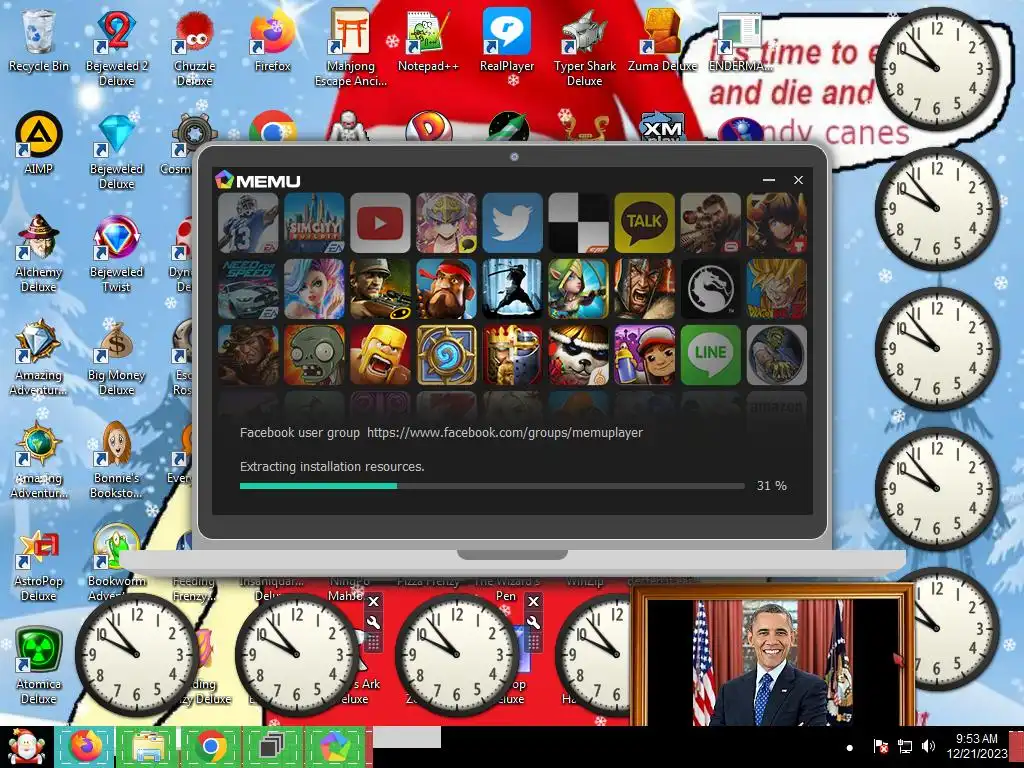Open Mahjong Escape Ancient shortcut
This screenshot has width=1024, height=768.
tap(351, 48)
